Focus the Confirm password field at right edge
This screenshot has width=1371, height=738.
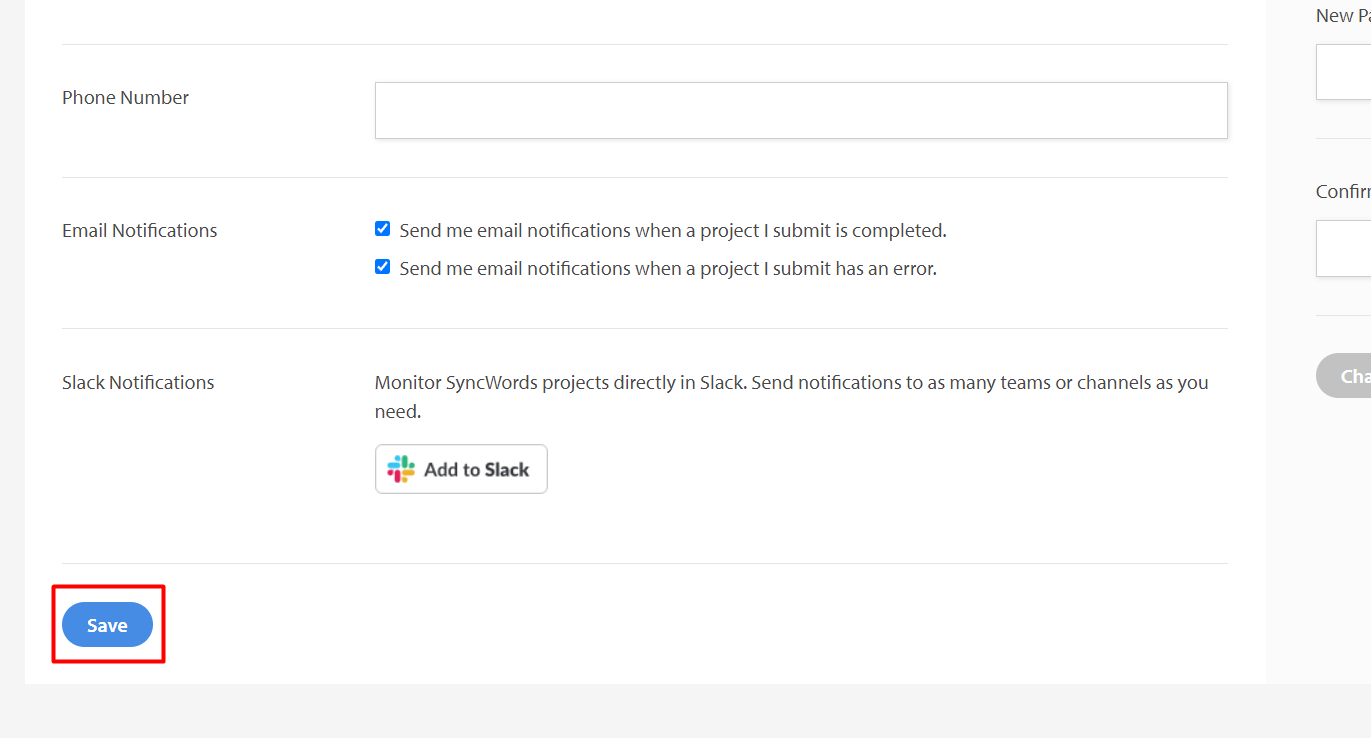[x=1343, y=248]
